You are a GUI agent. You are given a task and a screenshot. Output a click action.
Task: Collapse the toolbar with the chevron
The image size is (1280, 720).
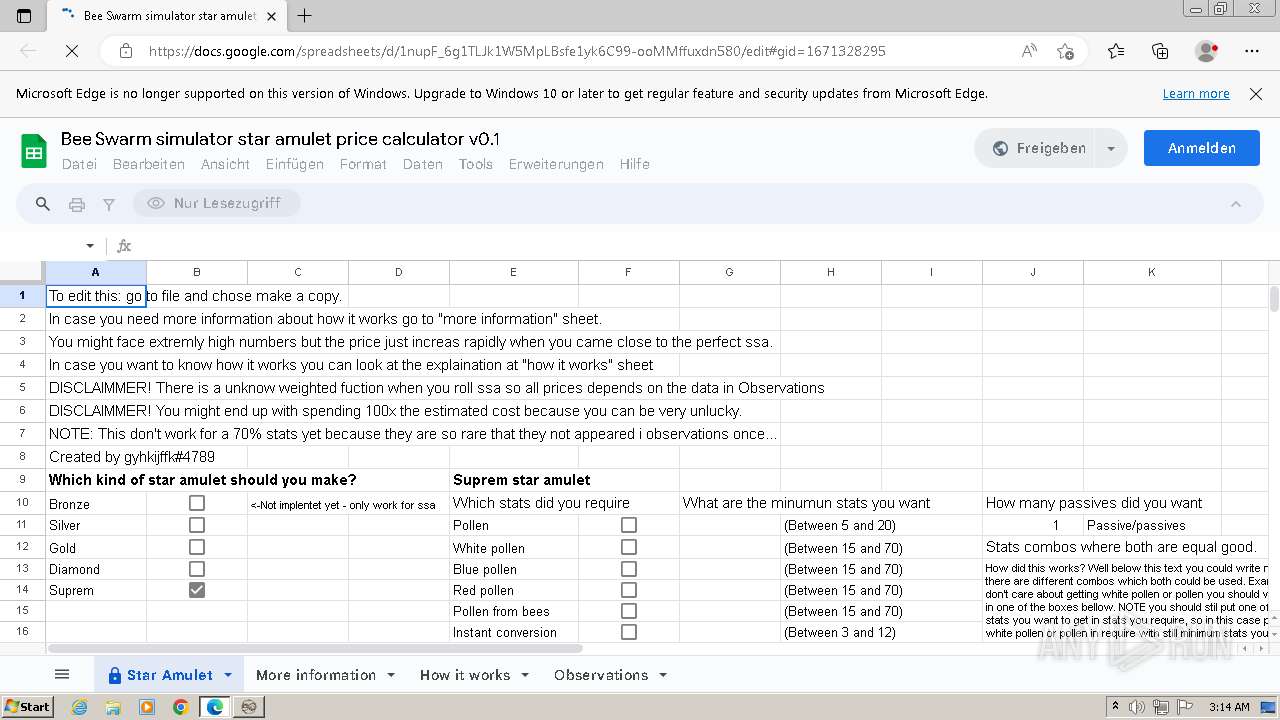click(x=1236, y=204)
